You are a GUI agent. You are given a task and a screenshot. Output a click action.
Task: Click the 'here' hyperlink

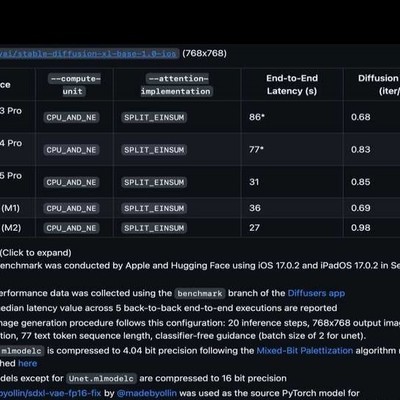click(27, 363)
